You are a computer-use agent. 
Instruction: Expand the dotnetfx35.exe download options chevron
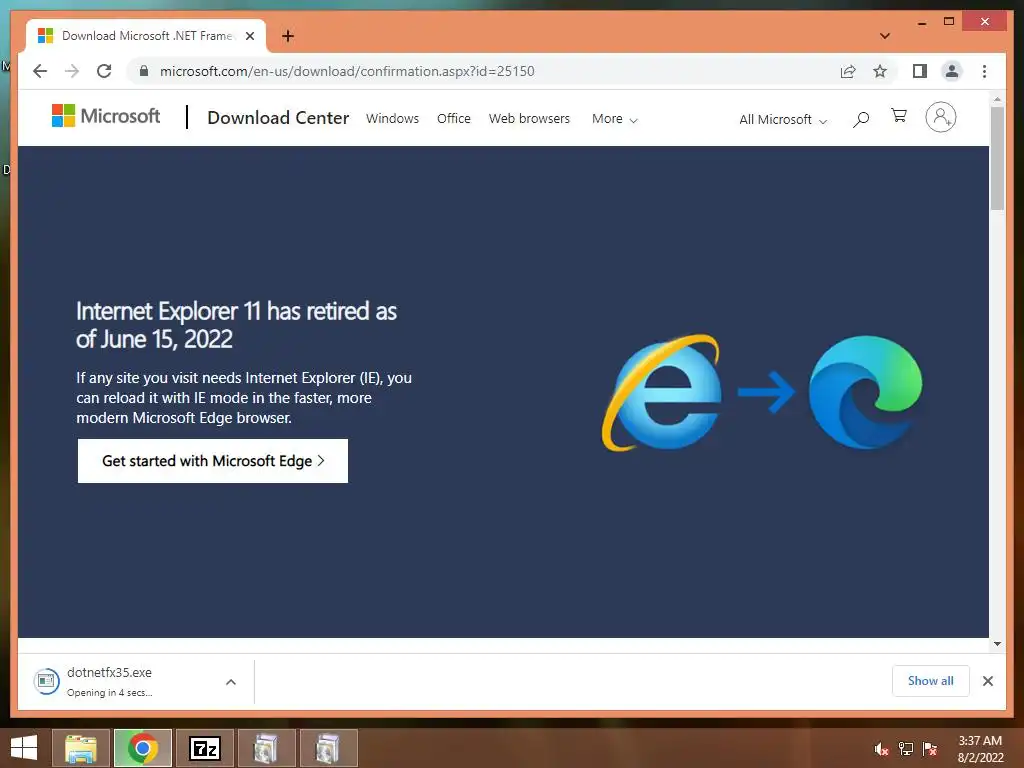pyautogui.click(x=231, y=682)
